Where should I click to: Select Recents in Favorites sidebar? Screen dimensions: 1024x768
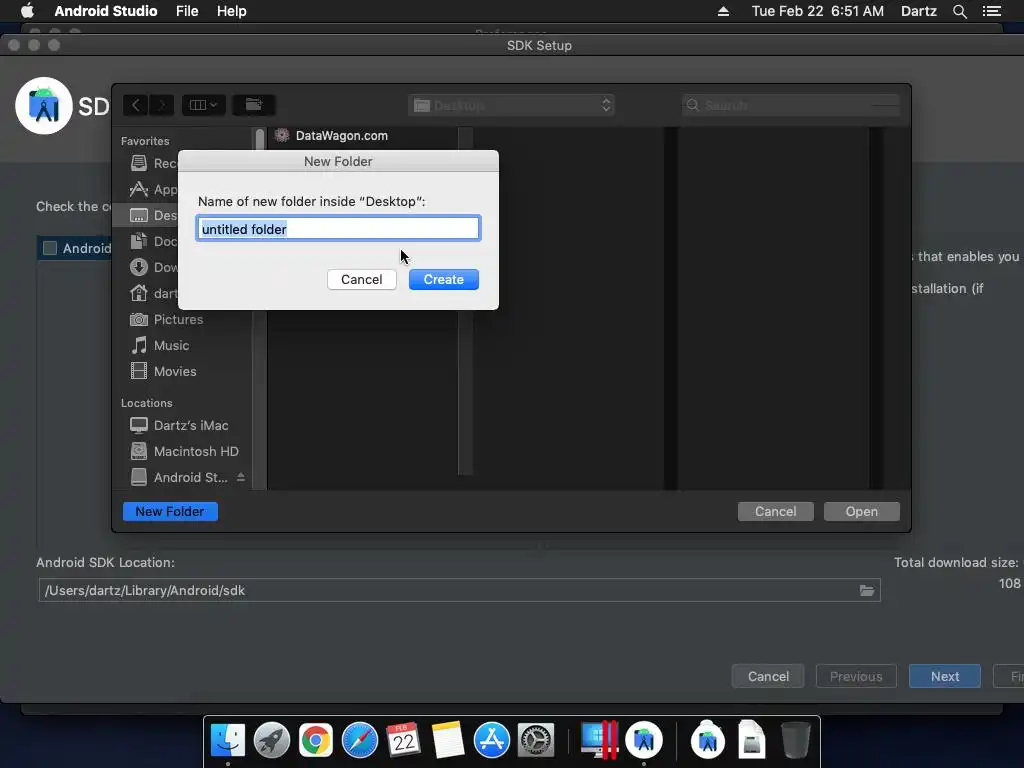(154, 163)
